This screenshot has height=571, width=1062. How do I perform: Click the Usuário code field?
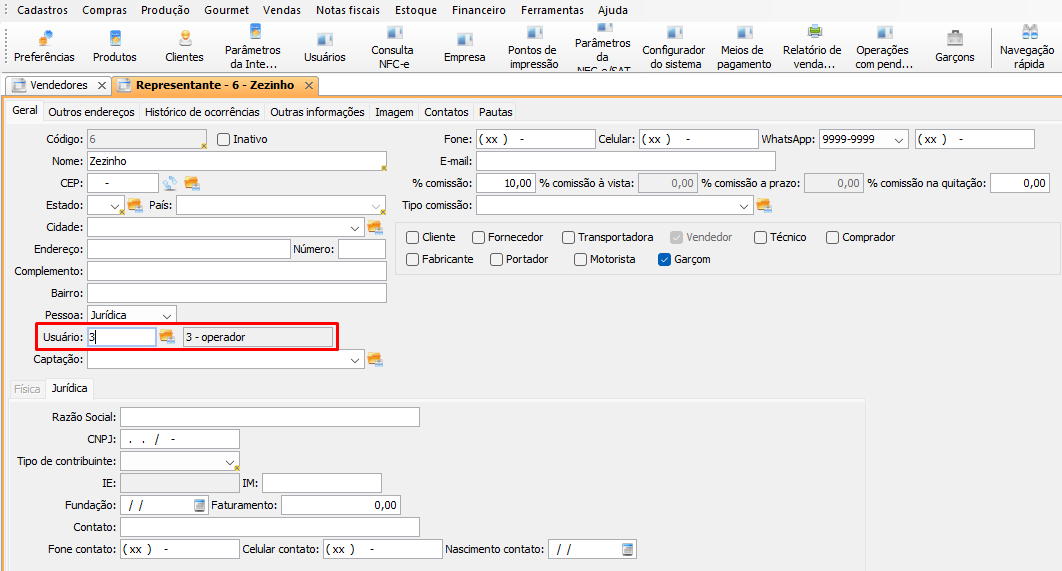pyautogui.click(x=122, y=337)
